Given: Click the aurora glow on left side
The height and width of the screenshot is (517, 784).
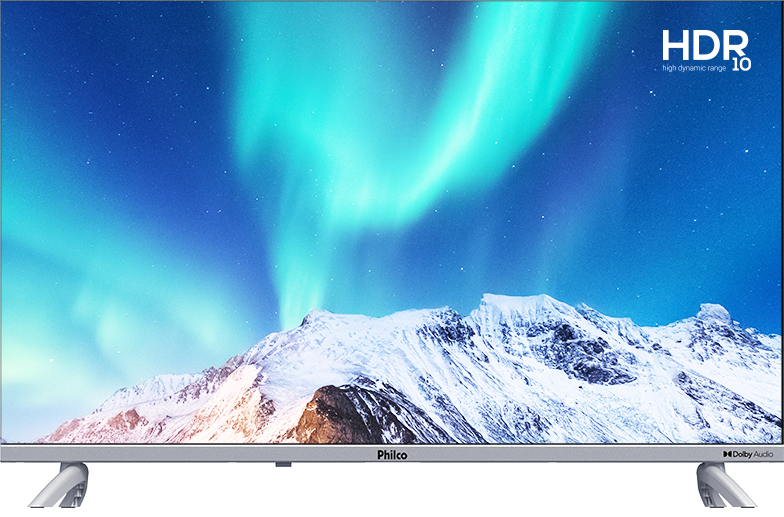Looking at the screenshot, I should (x=60, y=270).
